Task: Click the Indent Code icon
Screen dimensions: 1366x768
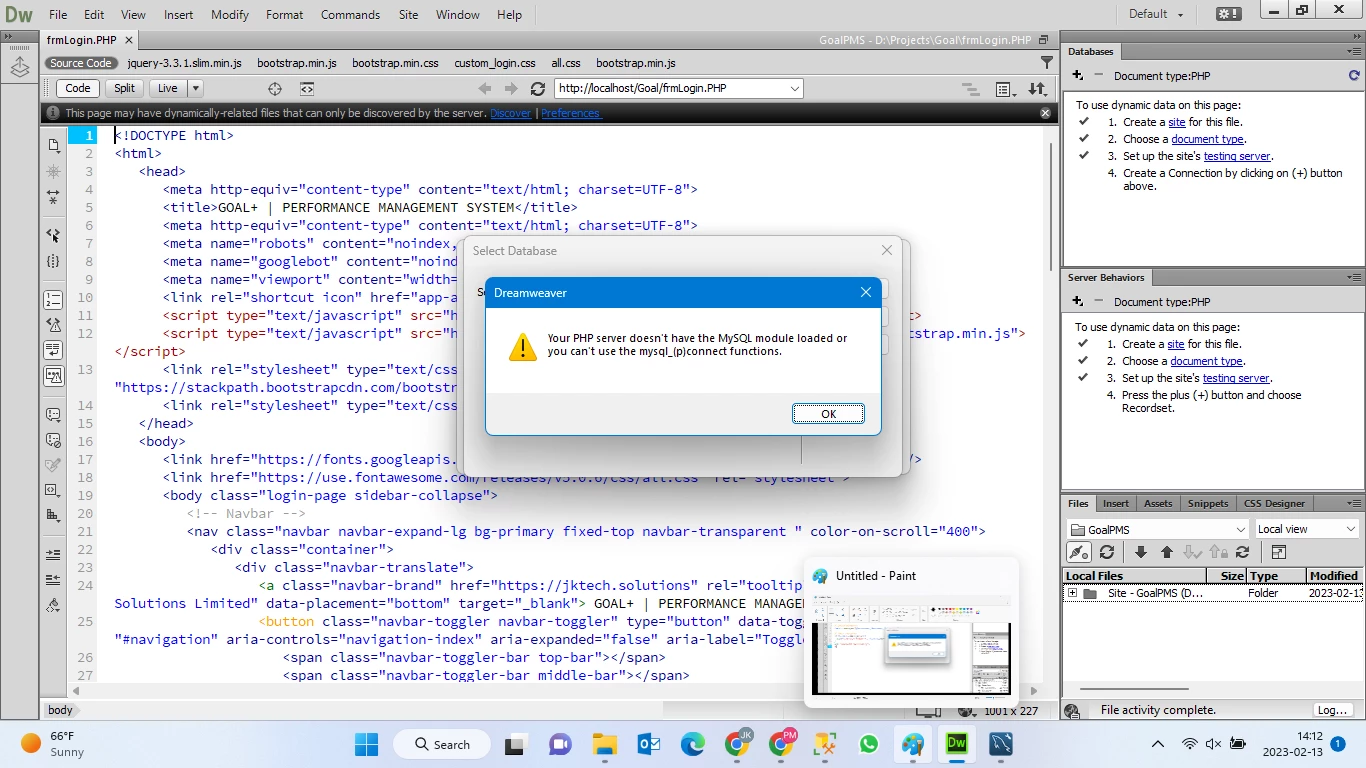Action: pyautogui.click(x=53, y=554)
